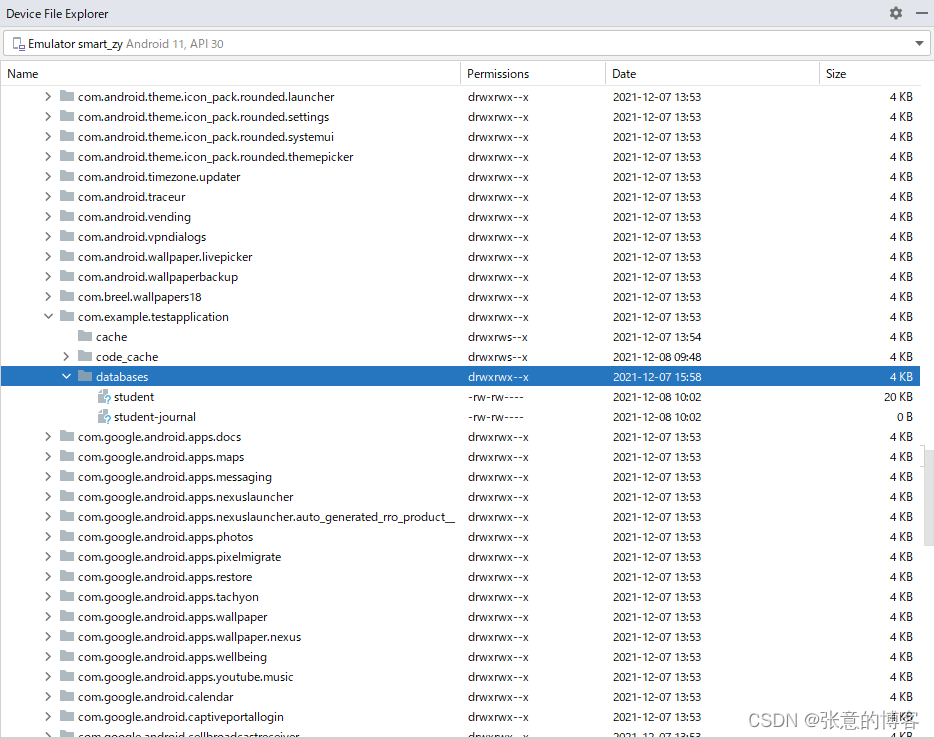Click folder icon of com.google.android.apps.restore
The width and height of the screenshot is (934, 739).
[x=67, y=576]
